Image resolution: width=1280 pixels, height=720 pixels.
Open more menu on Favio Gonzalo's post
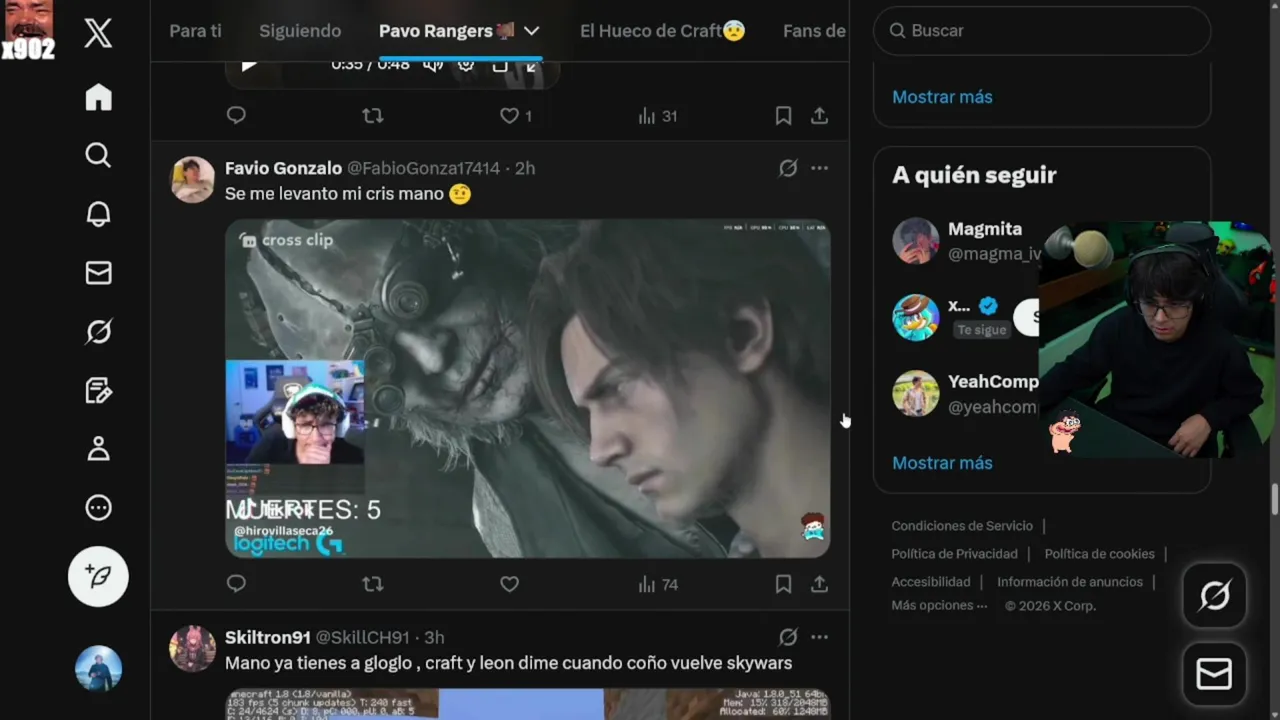point(819,168)
